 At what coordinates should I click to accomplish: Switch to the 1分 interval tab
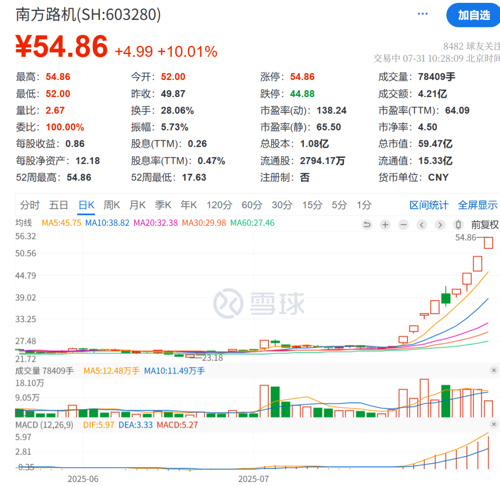click(364, 205)
